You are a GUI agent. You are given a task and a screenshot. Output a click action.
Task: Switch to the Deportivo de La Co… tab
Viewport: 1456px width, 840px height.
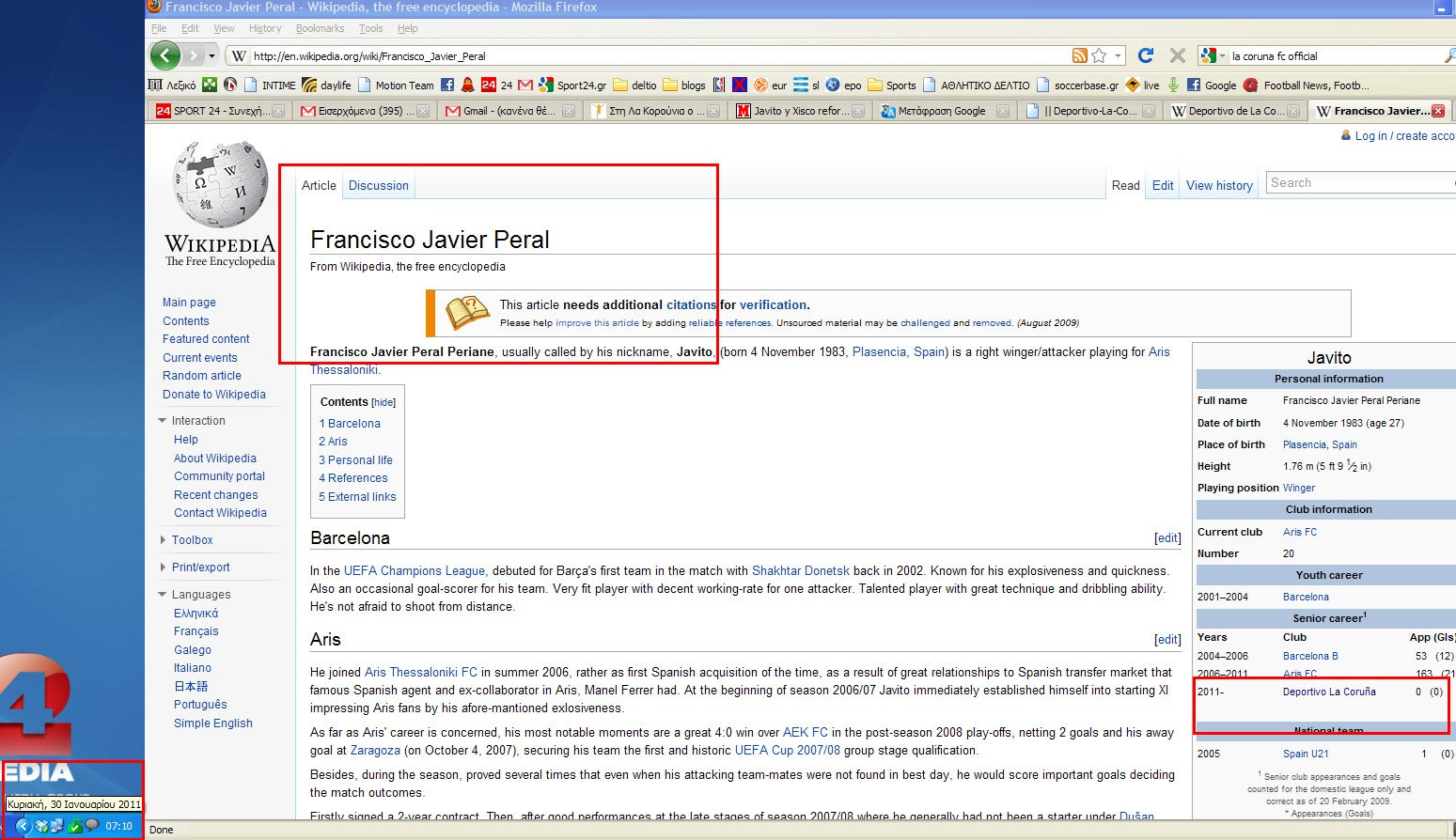[1235, 111]
